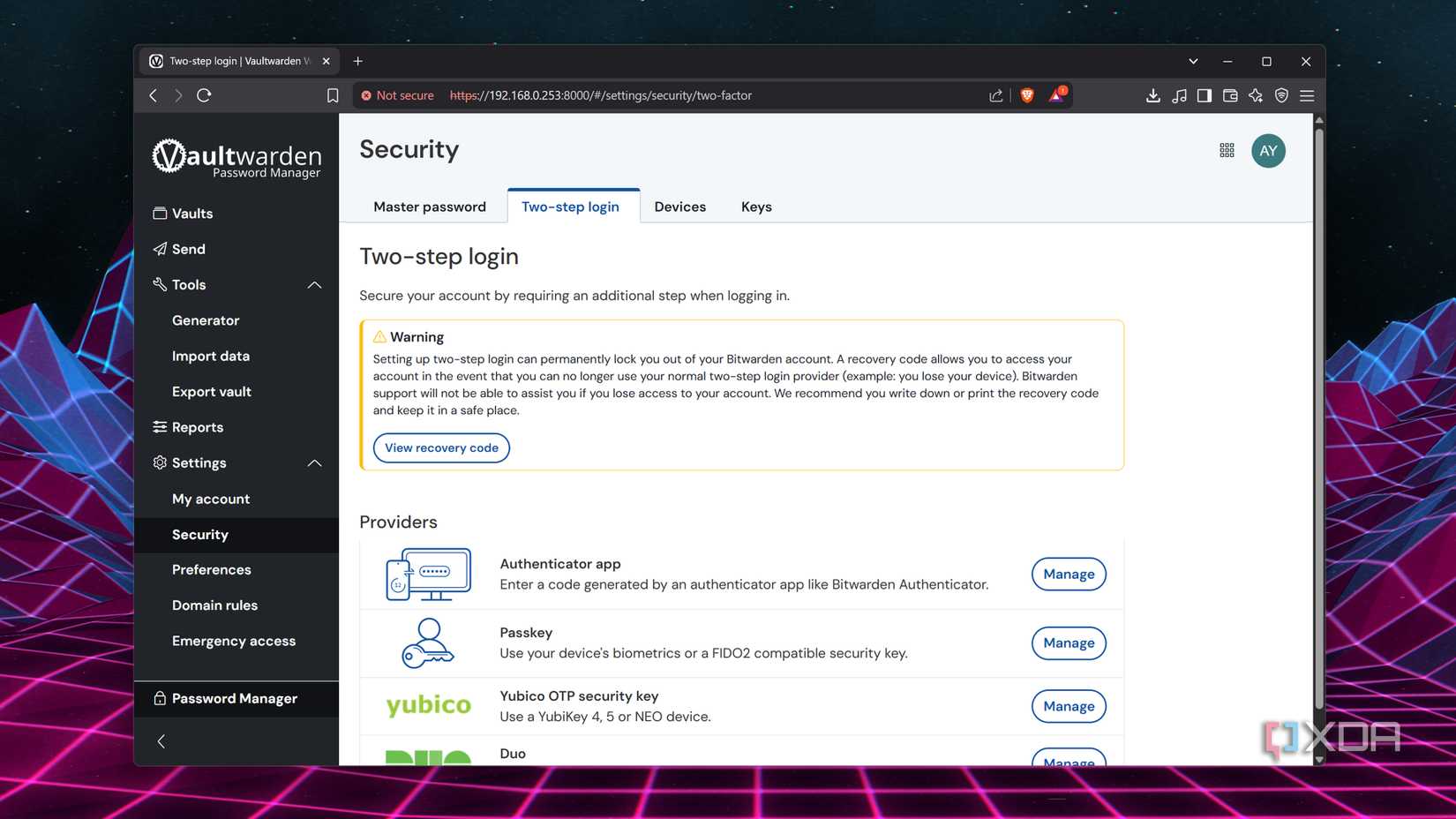The width and height of the screenshot is (1456, 819).
Task: Open the Brave Shields lion icon
Action: coord(1027,95)
